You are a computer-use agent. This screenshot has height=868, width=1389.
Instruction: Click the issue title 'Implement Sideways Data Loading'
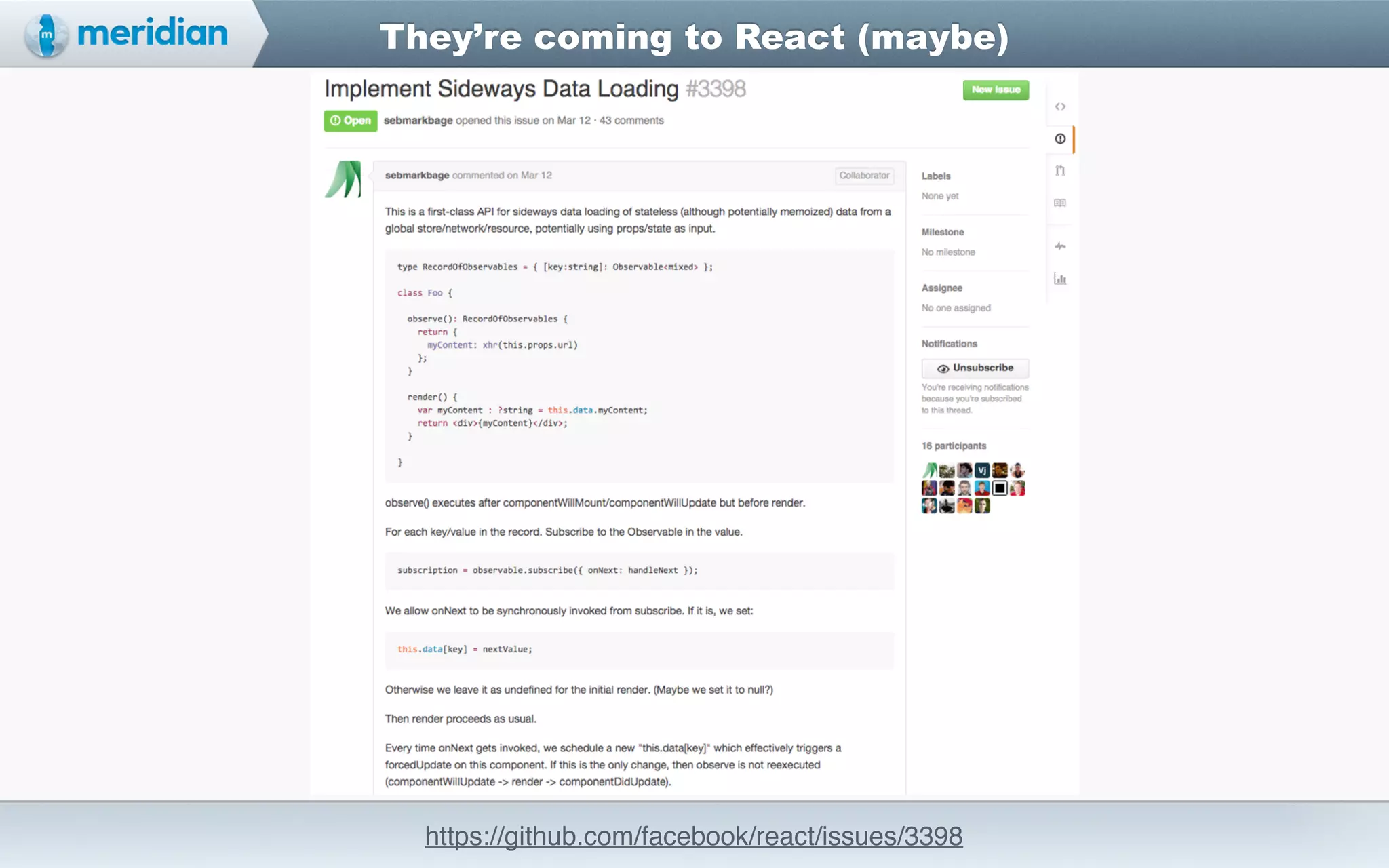(501, 89)
